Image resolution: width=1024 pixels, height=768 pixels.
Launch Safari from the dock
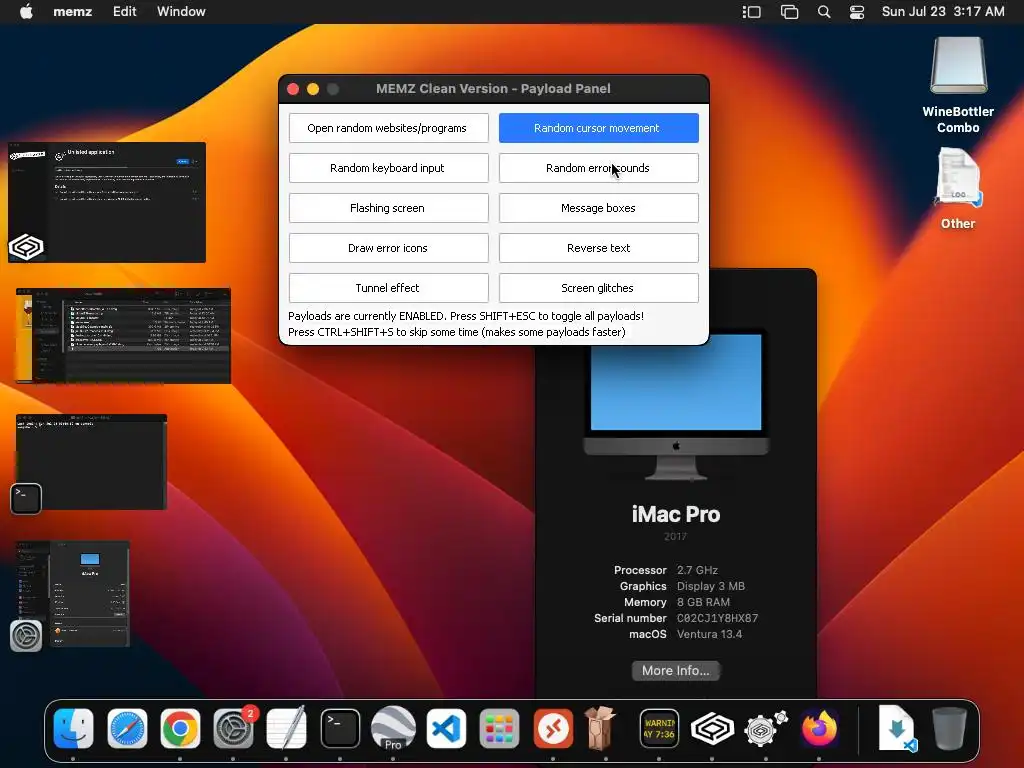[x=127, y=728]
